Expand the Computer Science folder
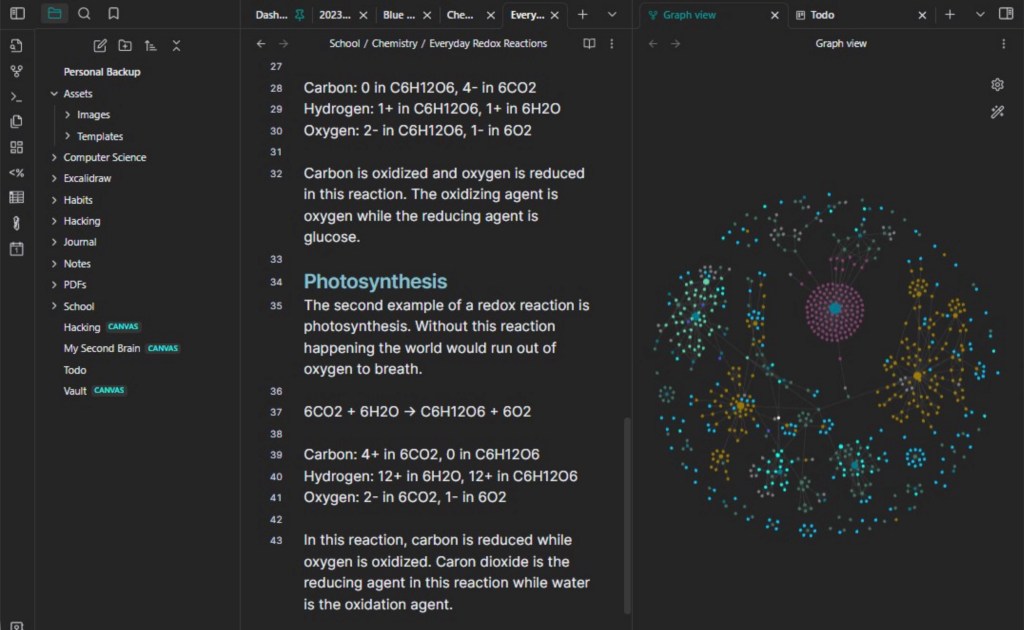The width and height of the screenshot is (1024, 630). (55, 158)
